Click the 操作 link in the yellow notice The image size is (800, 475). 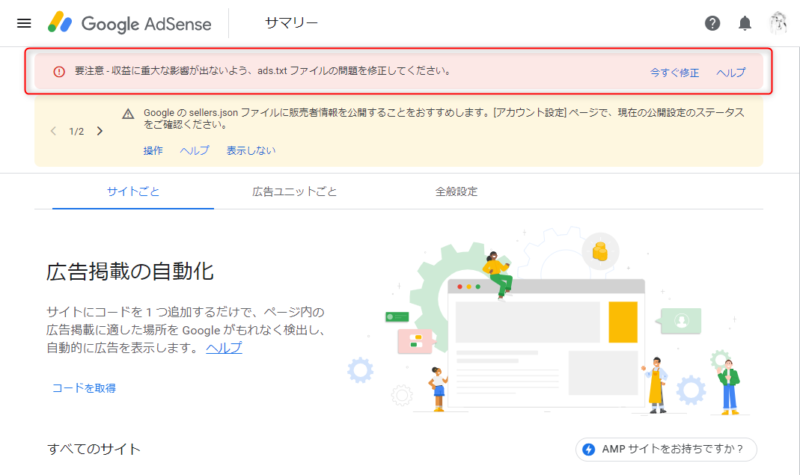pyautogui.click(x=153, y=151)
